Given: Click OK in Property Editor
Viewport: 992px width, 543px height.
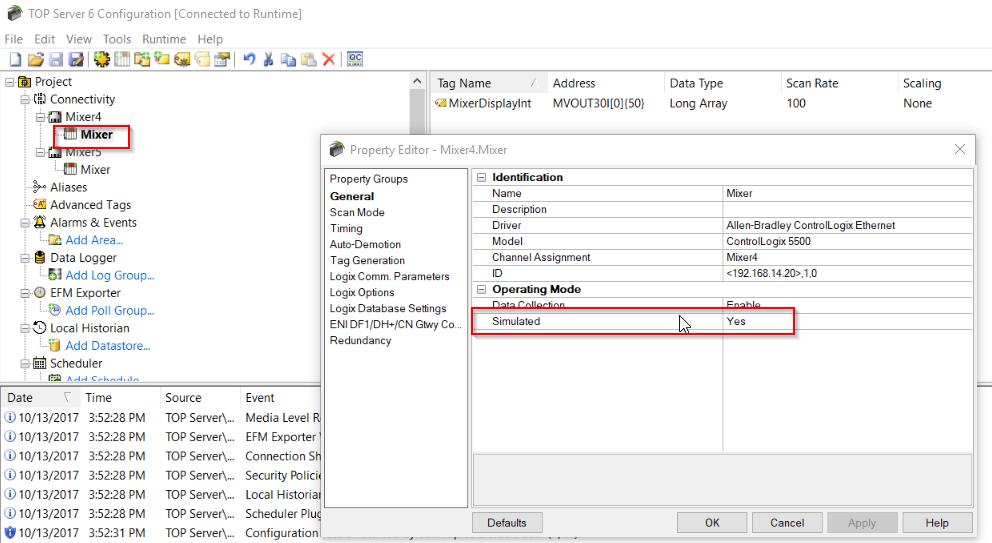Looking at the screenshot, I should tap(712, 523).
